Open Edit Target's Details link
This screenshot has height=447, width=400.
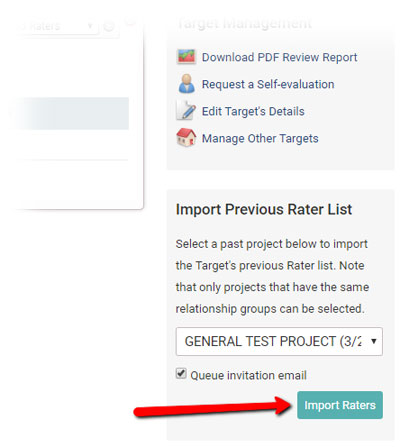(x=253, y=111)
